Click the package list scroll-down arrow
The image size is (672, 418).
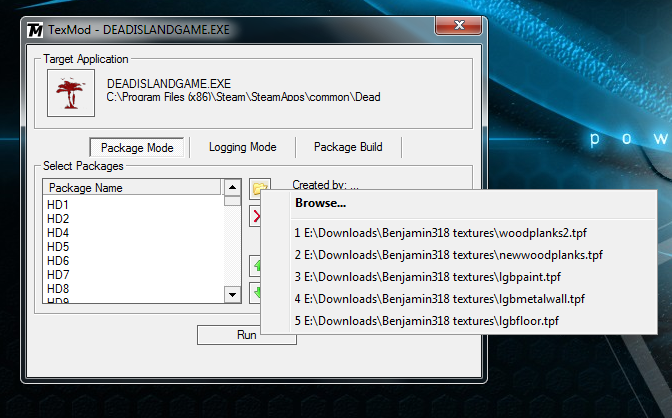(x=232, y=295)
